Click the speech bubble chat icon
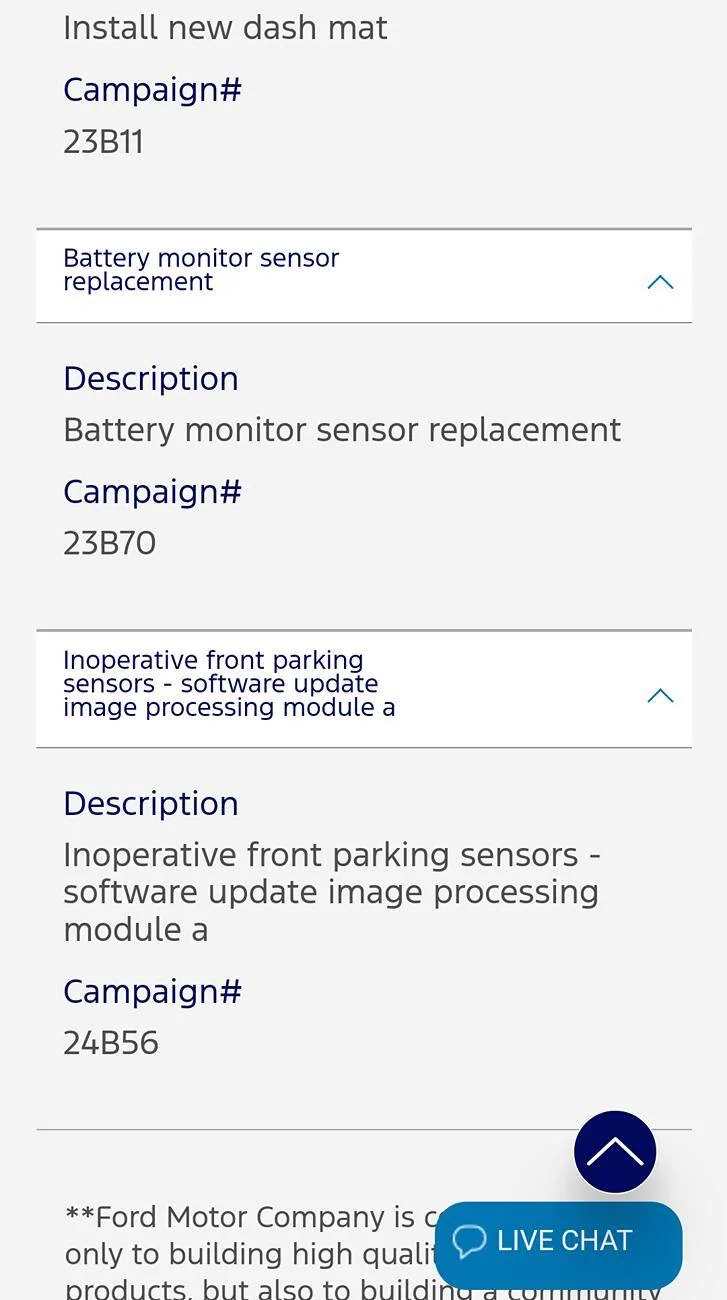This screenshot has width=727, height=1300. pos(469,1241)
